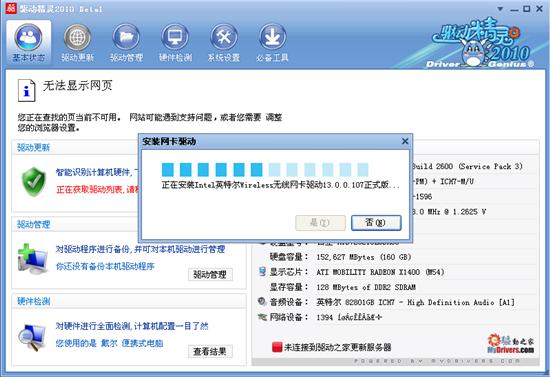The image size is (550, 377).
Task: Click the Driver Genius 2010 mascot logo
Action: pyautogui.click(x=482, y=44)
